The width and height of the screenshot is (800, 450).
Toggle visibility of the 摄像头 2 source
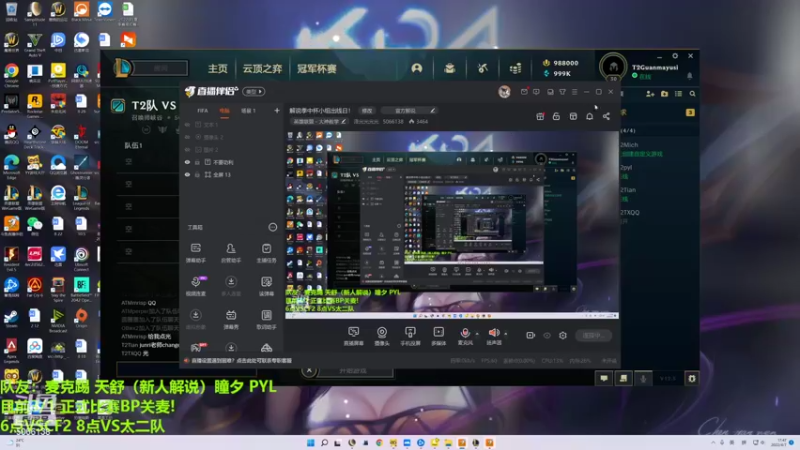187,137
